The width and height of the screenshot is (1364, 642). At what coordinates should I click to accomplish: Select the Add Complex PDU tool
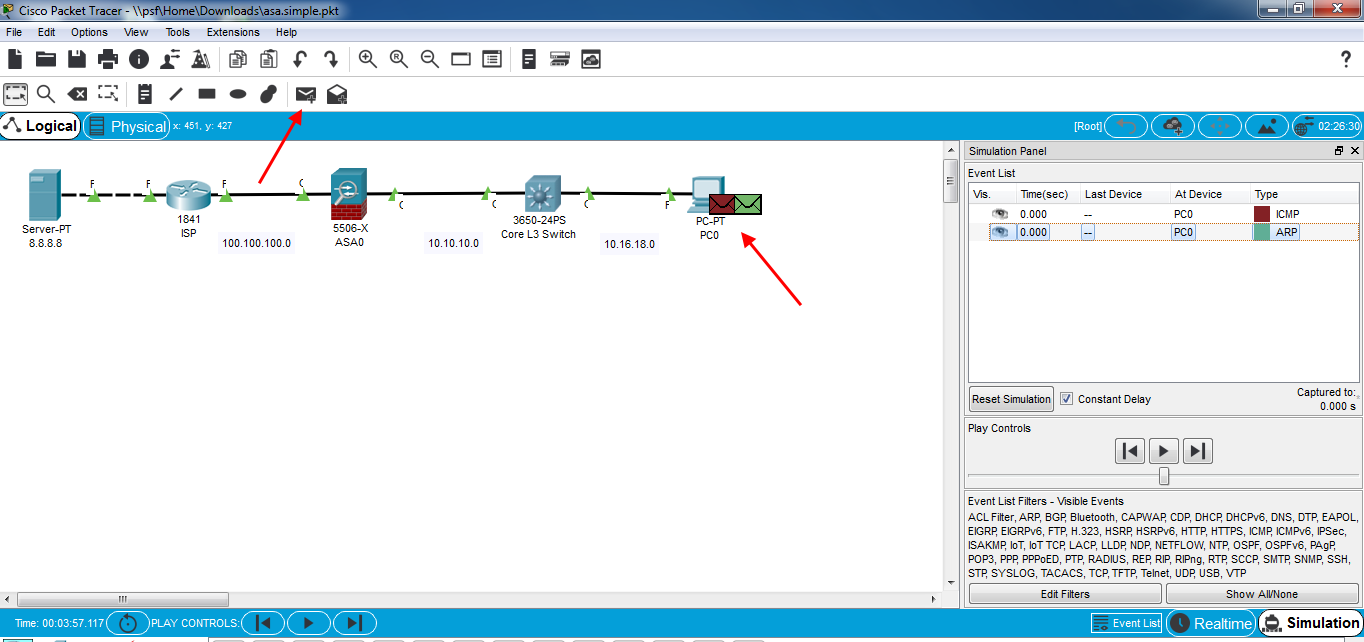[336, 93]
